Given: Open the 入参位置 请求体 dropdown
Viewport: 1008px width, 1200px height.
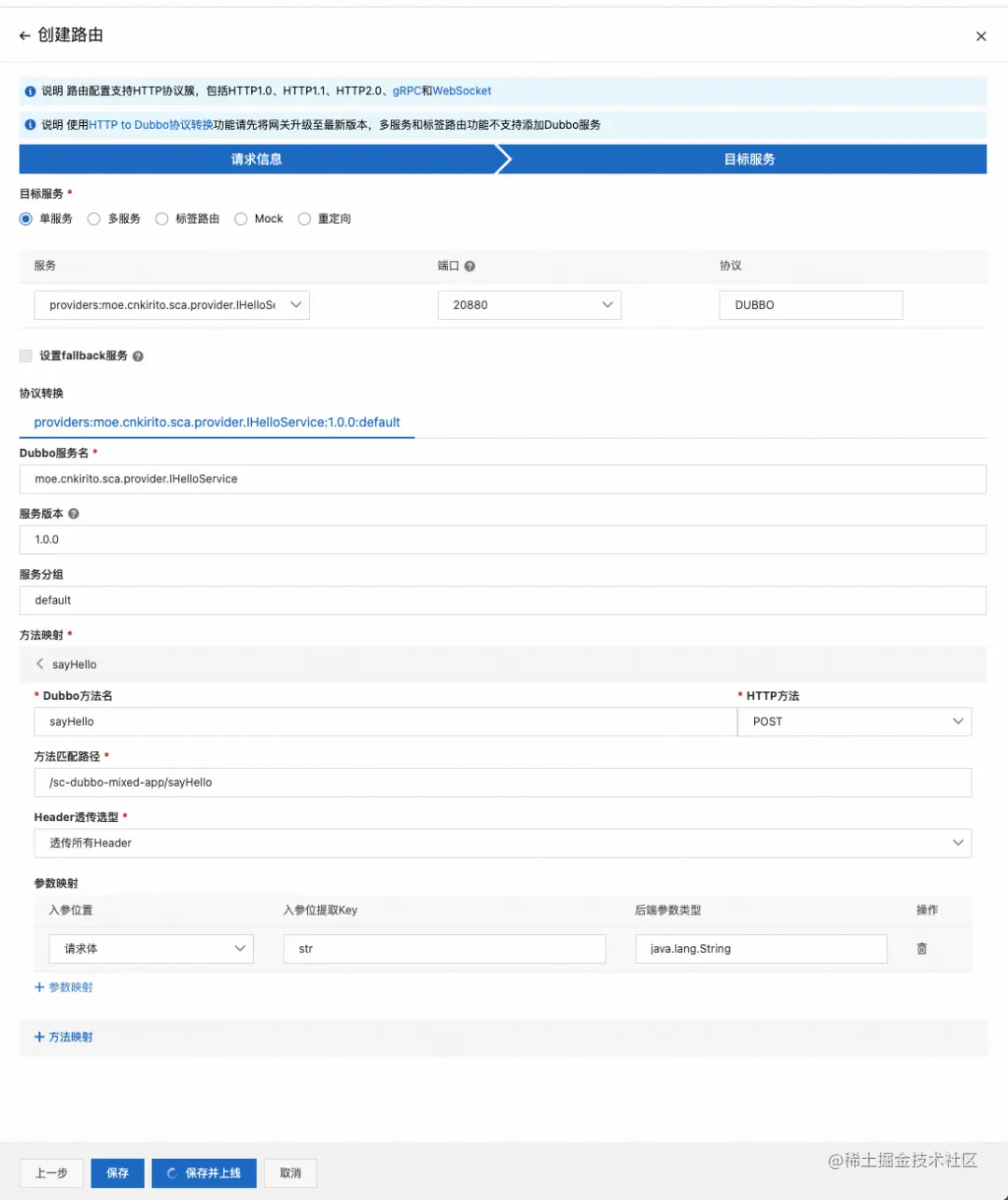Looking at the screenshot, I should click(x=151, y=949).
